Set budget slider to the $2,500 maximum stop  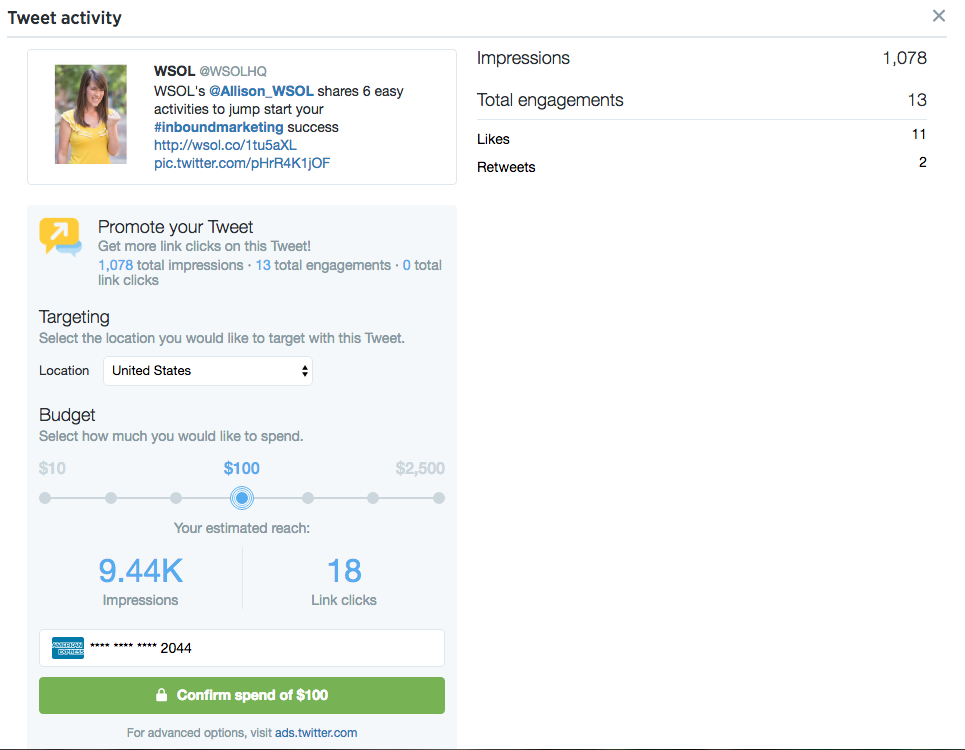[439, 498]
